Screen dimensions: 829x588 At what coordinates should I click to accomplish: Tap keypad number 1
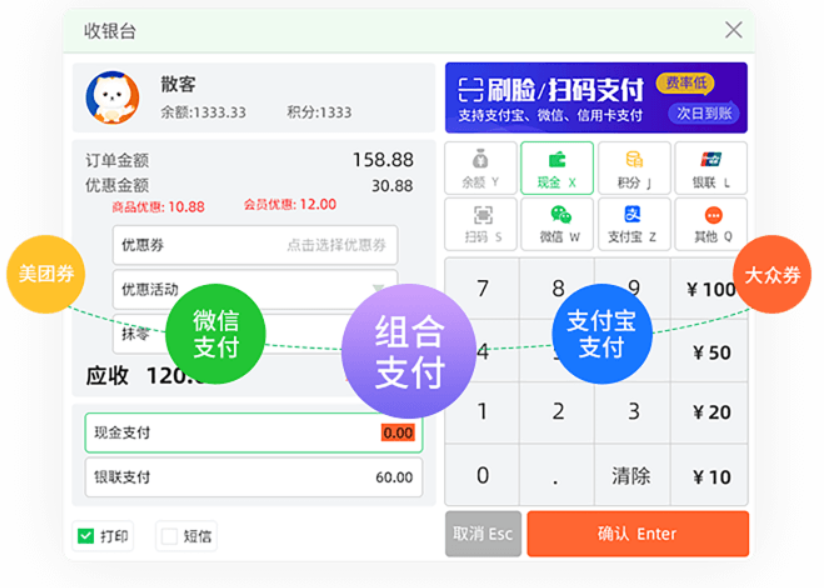click(x=482, y=412)
